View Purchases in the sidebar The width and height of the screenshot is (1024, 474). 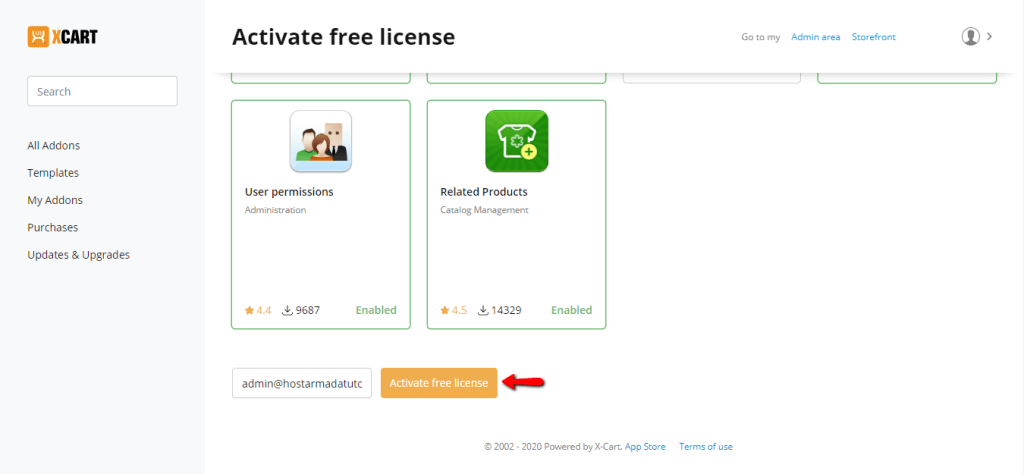tap(52, 227)
